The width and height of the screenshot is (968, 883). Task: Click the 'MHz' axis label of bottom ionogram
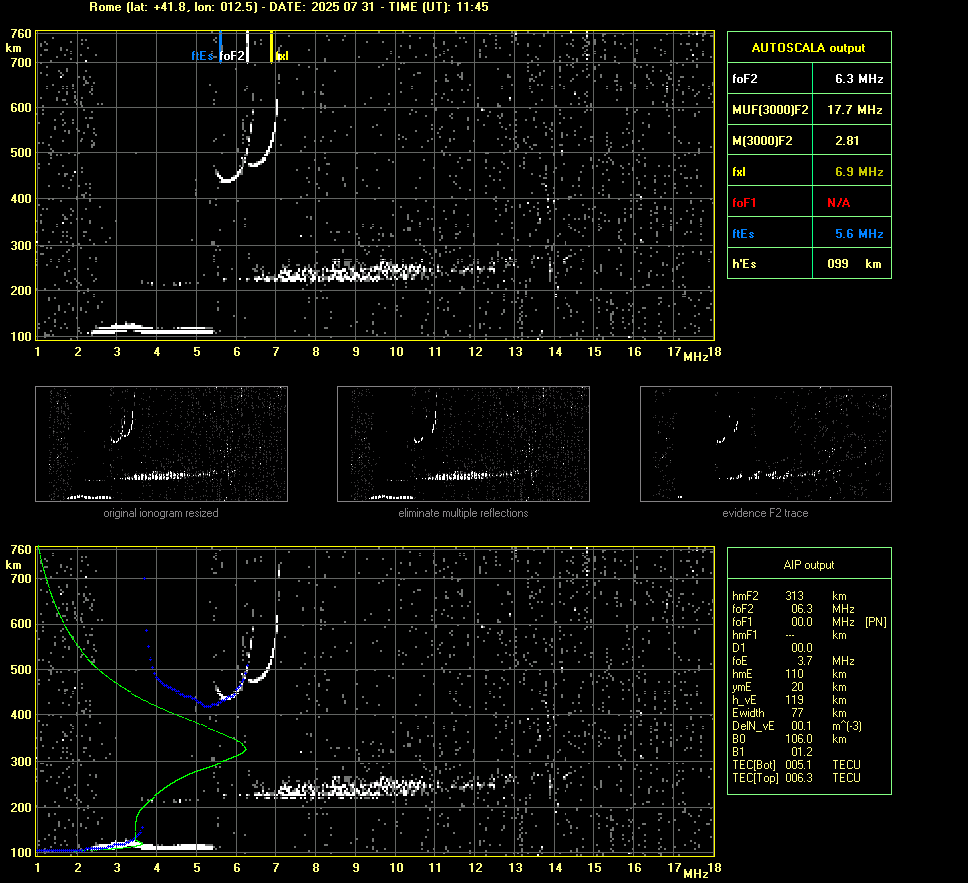[696, 873]
